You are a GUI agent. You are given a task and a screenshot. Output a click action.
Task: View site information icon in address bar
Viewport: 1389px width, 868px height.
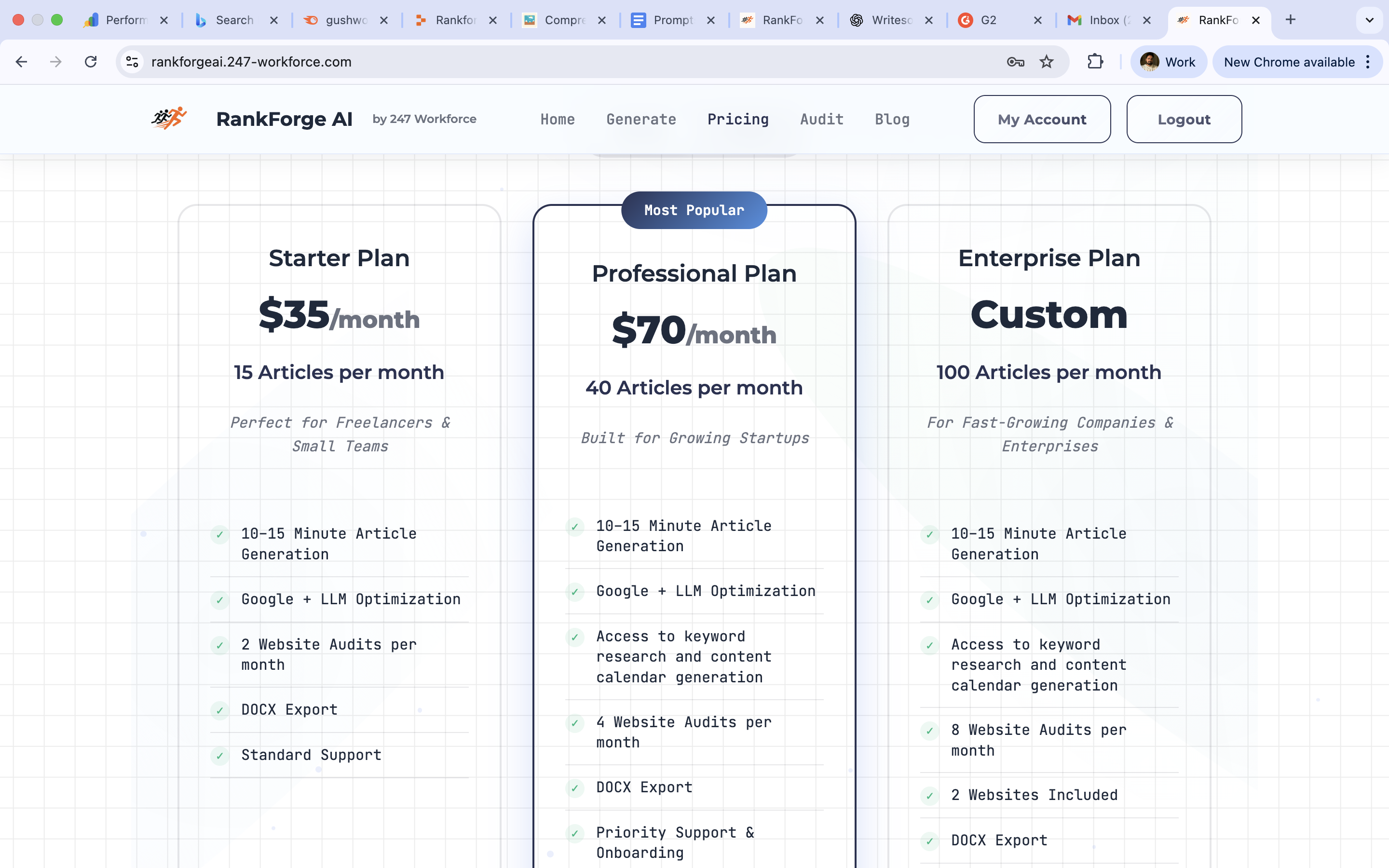click(132, 61)
